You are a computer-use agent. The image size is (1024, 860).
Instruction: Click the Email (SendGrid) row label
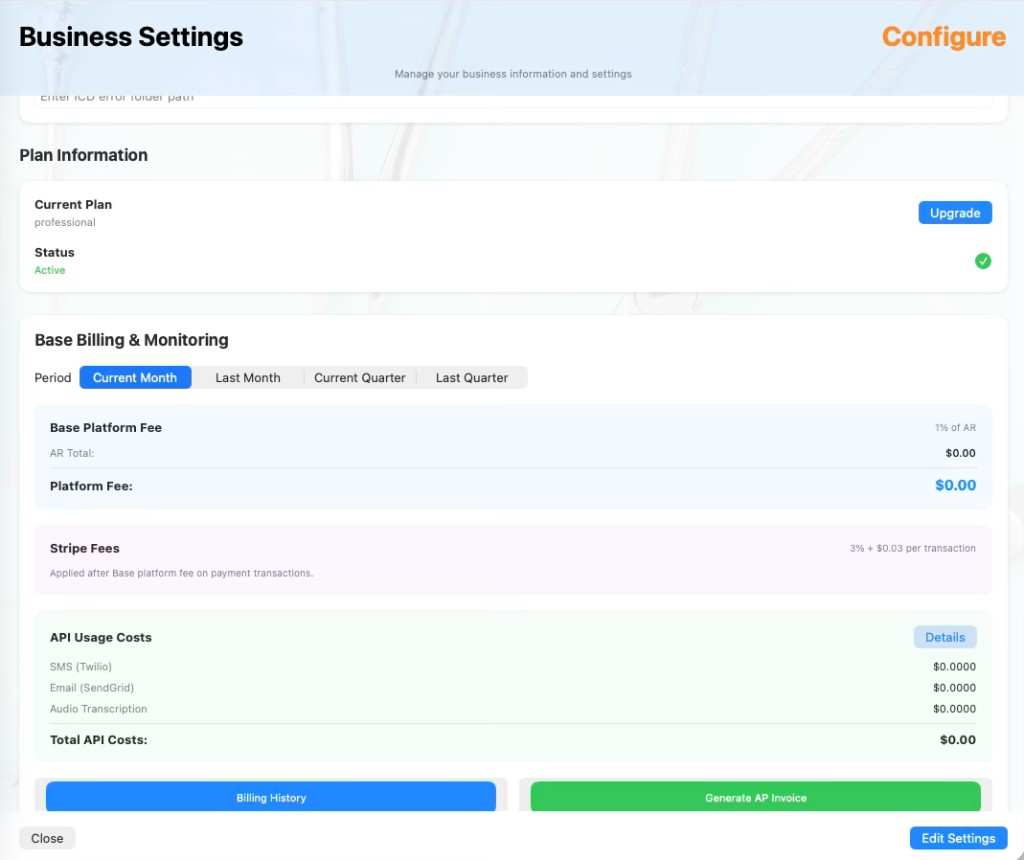click(92, 688)
